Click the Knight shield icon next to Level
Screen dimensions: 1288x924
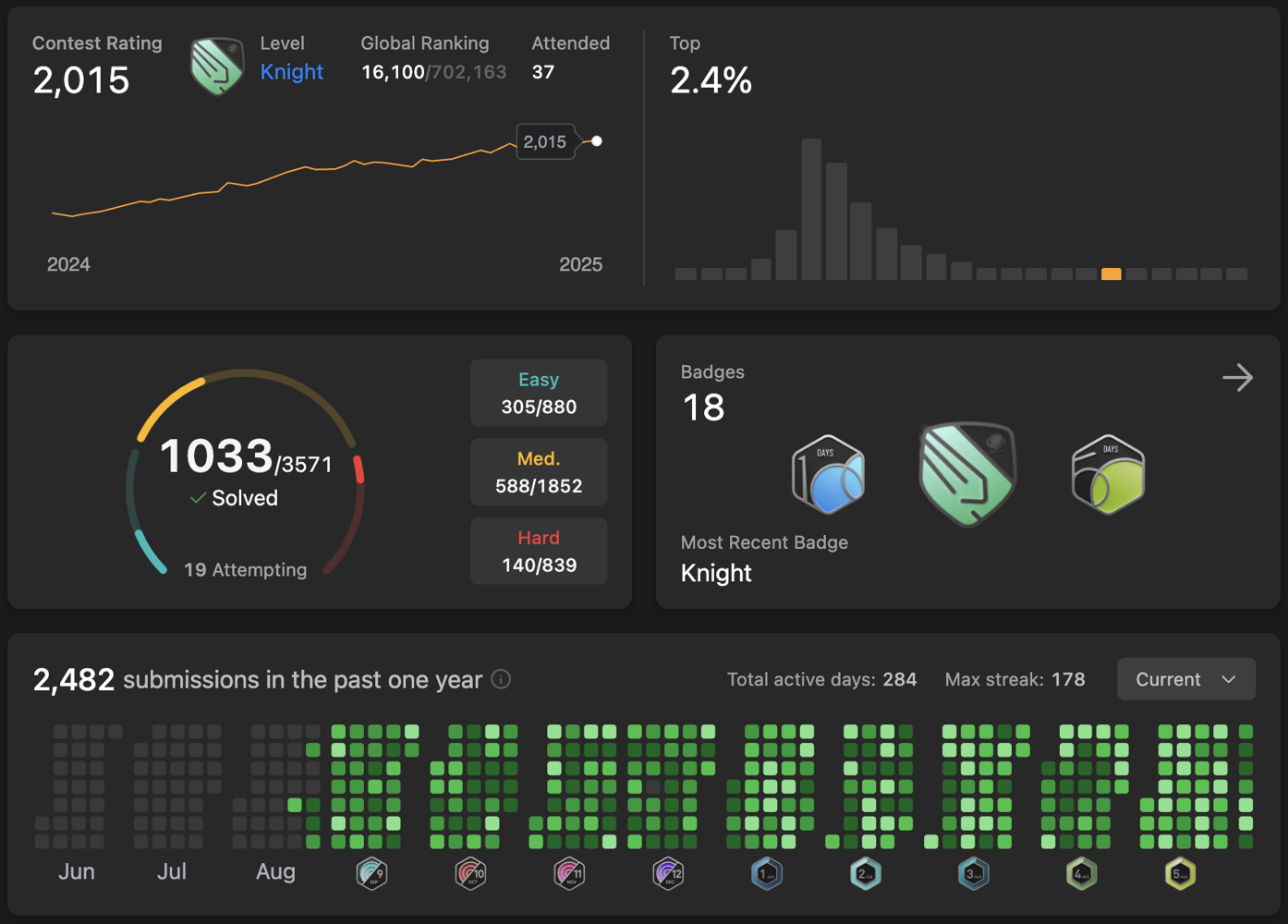(x=217, y=66)
